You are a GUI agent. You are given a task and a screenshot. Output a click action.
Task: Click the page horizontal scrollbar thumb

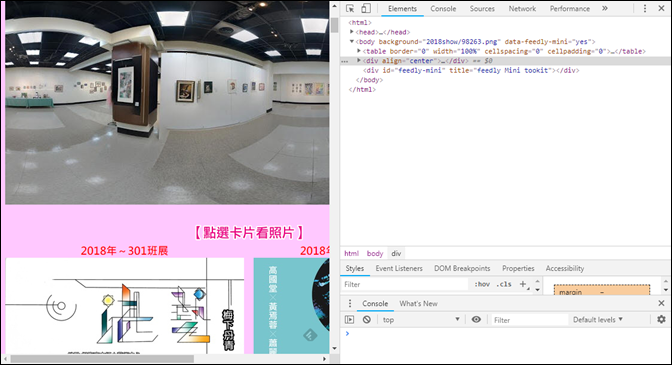tap(102, 359)
